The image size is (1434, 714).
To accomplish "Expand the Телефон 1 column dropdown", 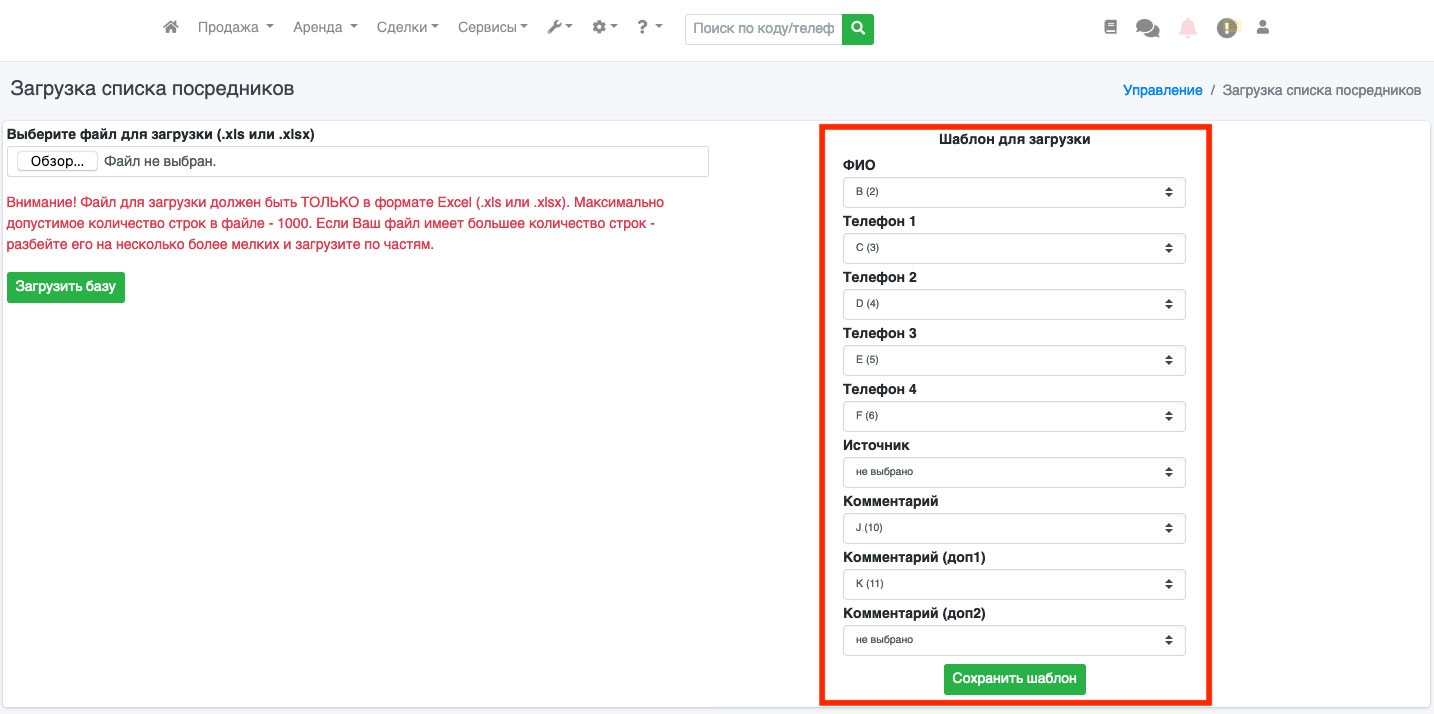I will 1014,248.
